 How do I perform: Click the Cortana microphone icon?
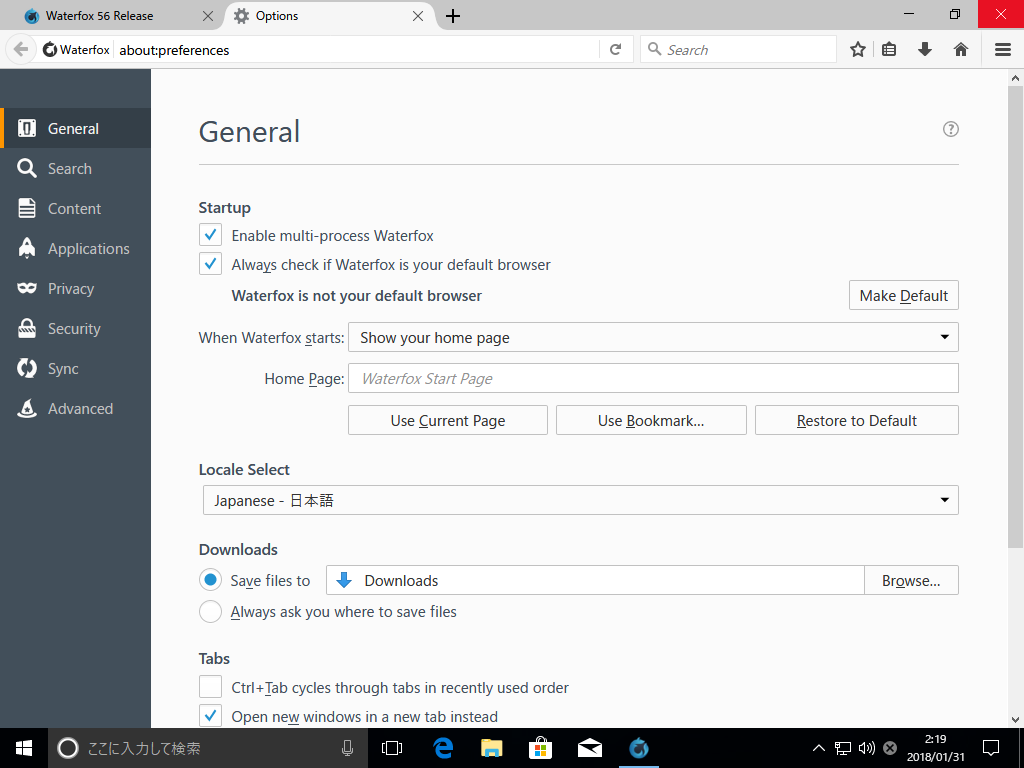(x=347, y=748)
